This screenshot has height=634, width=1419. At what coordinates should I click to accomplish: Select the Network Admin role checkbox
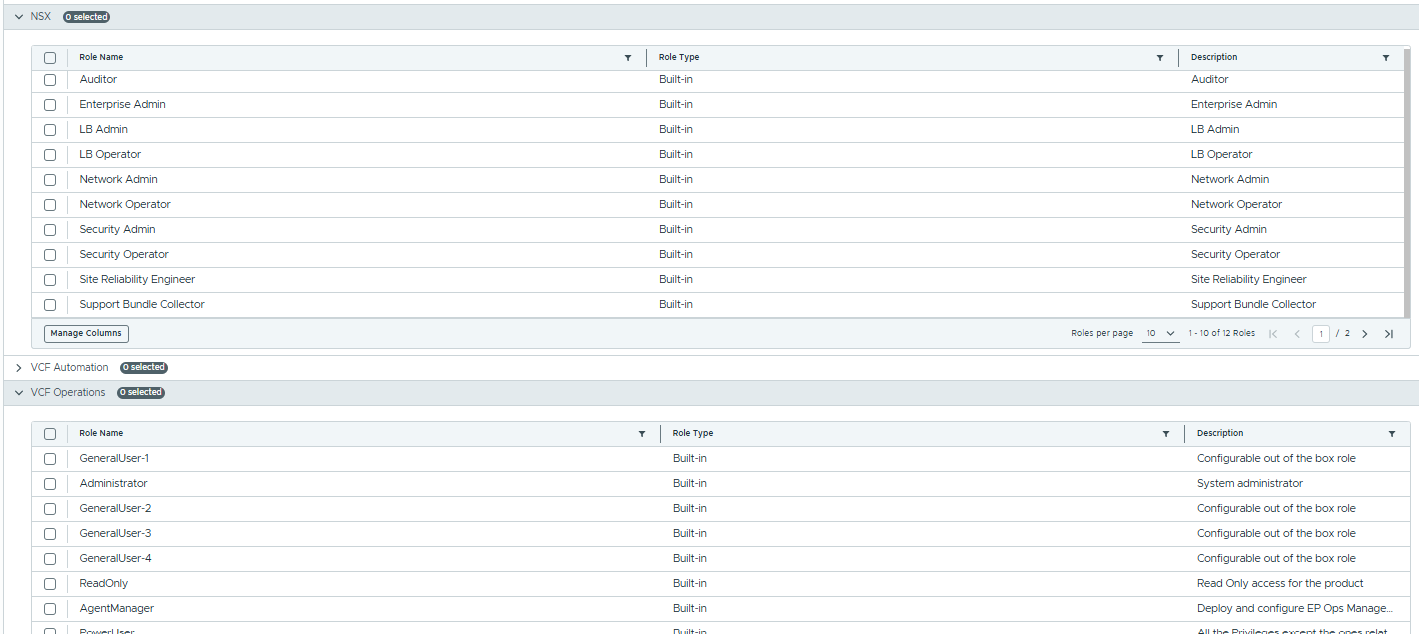coord(50,180)
